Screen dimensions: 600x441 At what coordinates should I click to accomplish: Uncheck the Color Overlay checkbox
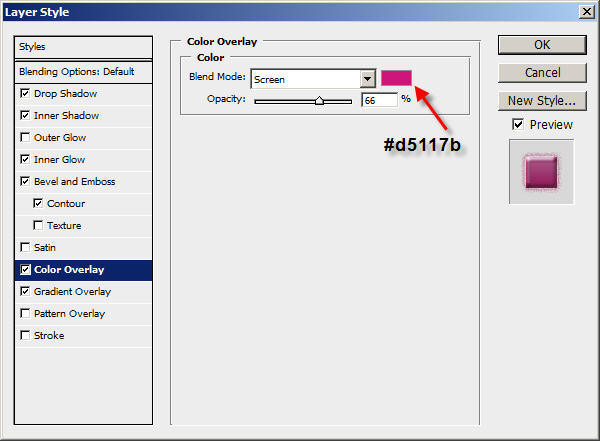(25, 270)
